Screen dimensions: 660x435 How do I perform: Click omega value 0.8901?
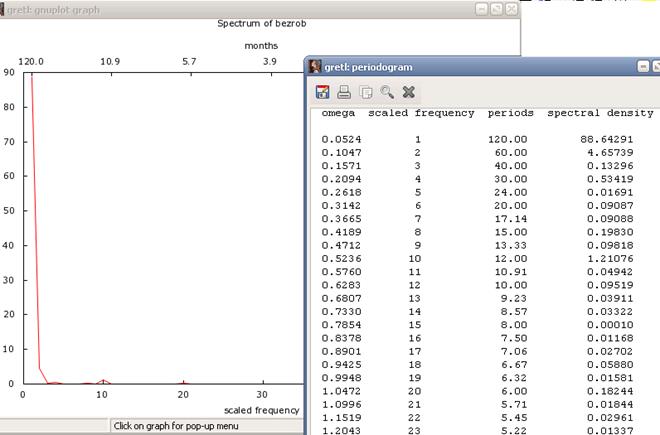tap(341, 352)
